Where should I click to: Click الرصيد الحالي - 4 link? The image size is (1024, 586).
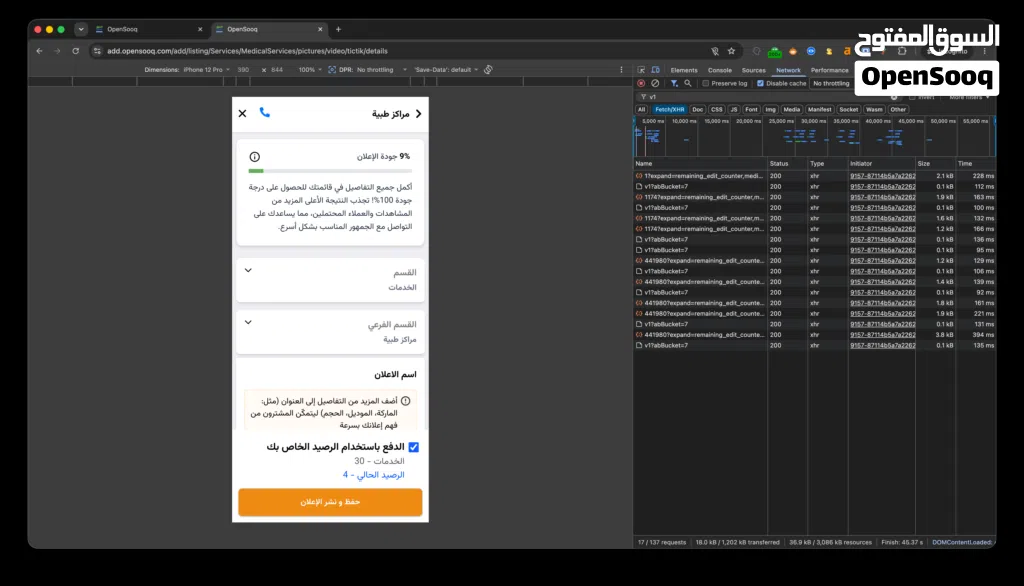click(x=374, y=475)
